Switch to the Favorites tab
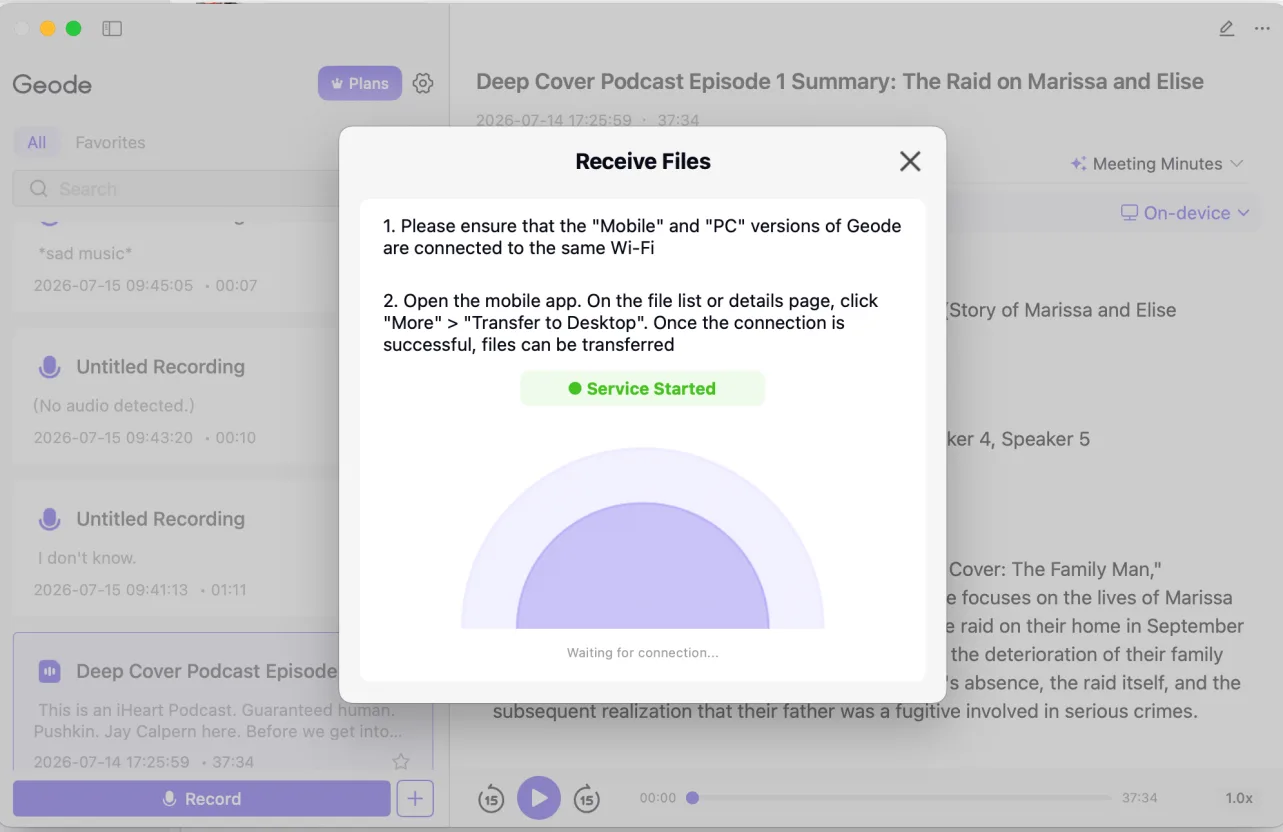 pyautogui.click(x=110, y=142)
